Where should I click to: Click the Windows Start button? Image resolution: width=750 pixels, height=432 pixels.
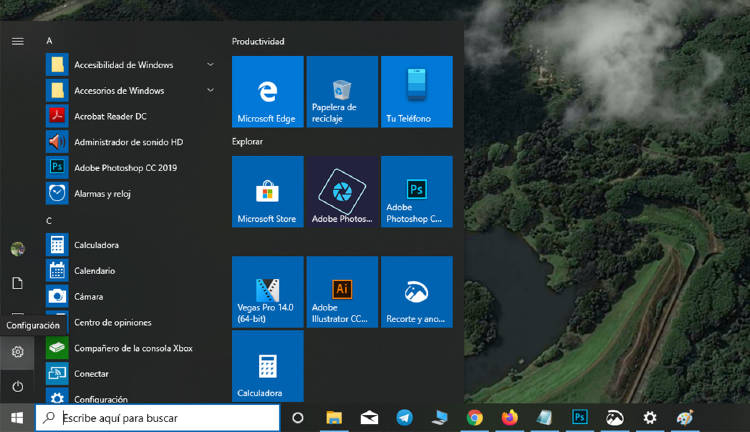coord(17,418)
